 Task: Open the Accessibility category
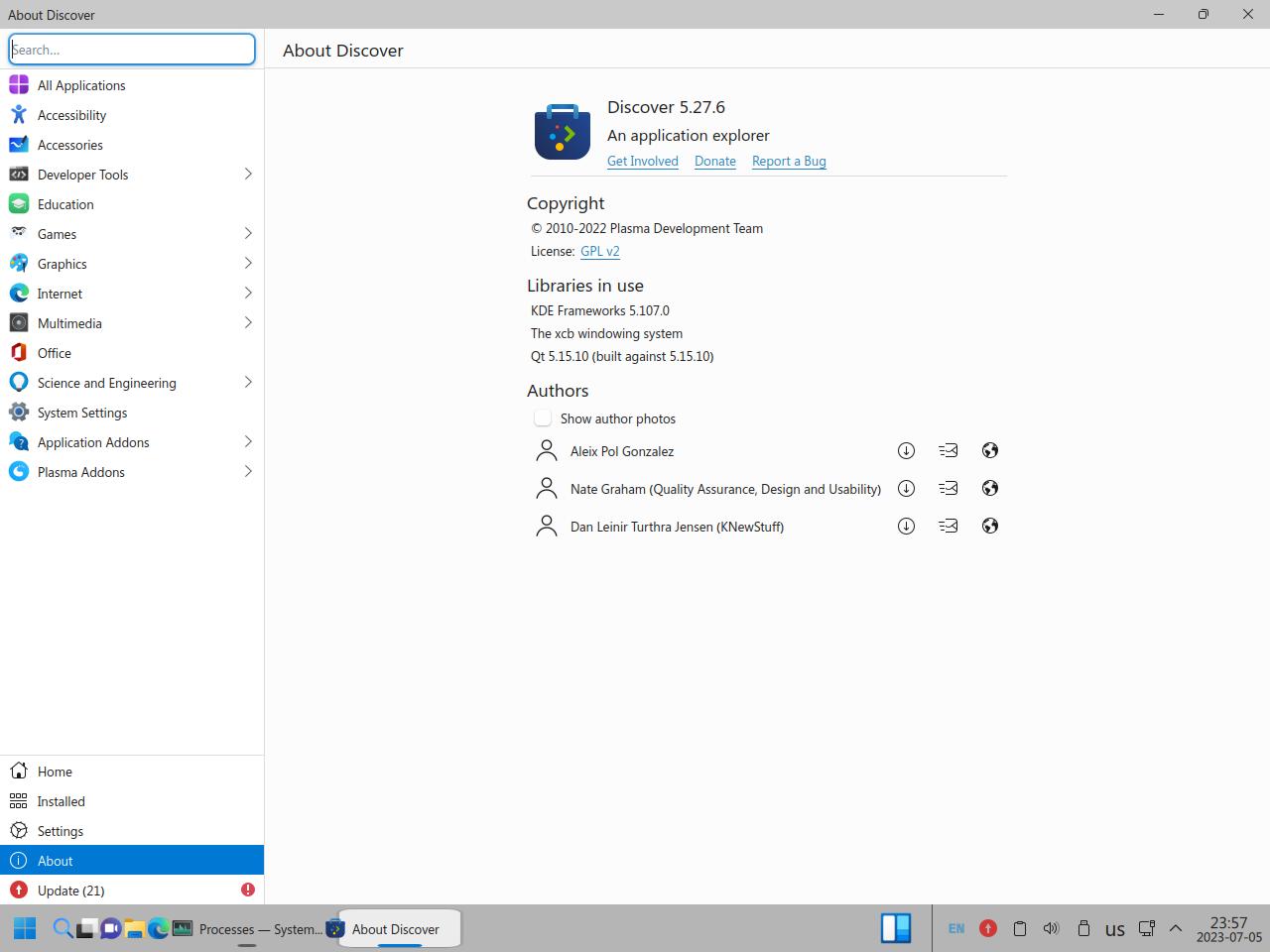(132, 115)
